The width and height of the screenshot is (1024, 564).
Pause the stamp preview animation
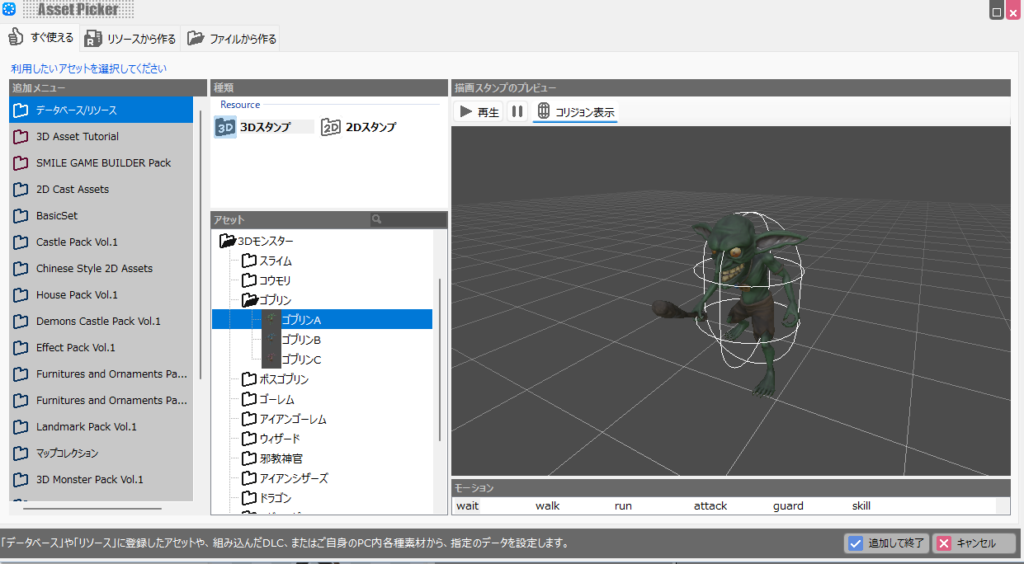517,112
